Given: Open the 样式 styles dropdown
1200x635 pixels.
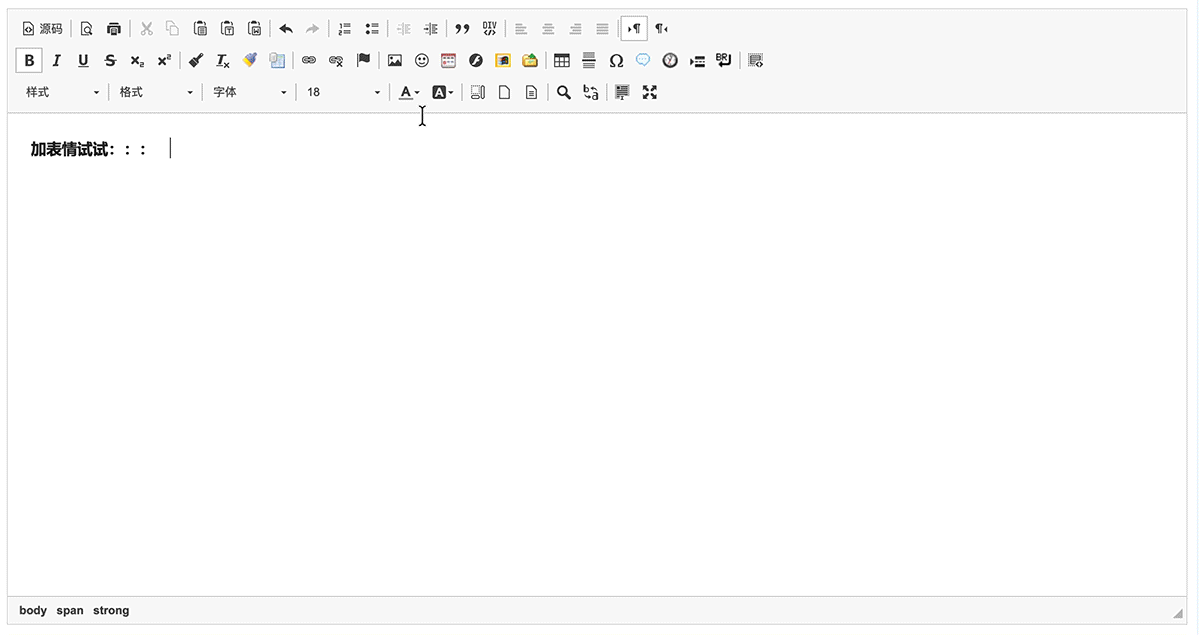Looking at the screenshot, I should click(x=62, y=93).
